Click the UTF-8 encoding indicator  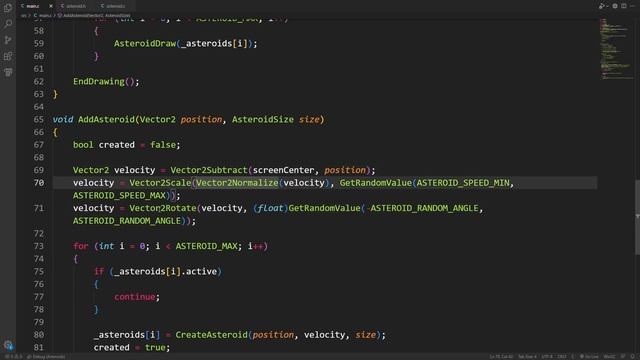(547, 357)
